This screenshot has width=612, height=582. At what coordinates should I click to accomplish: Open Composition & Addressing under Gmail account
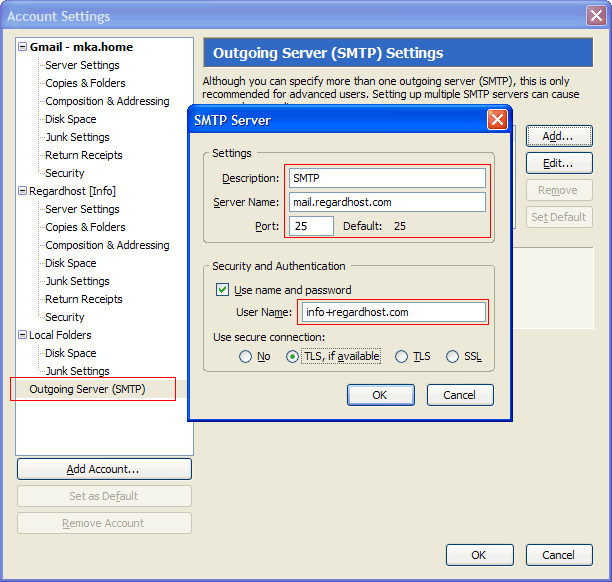[x=107, y=101]
